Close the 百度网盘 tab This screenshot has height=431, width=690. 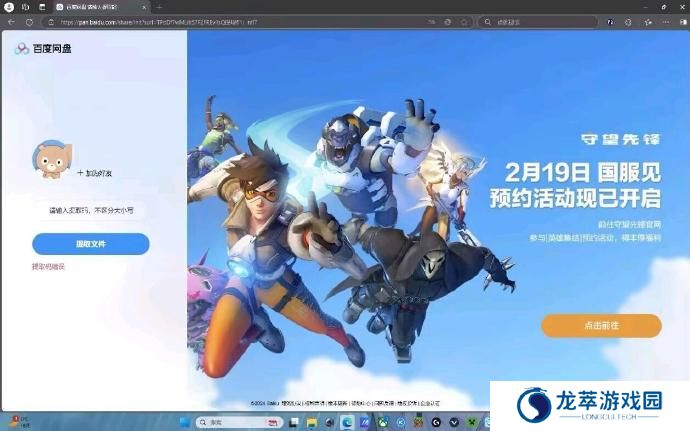click(x=144, y=7)
